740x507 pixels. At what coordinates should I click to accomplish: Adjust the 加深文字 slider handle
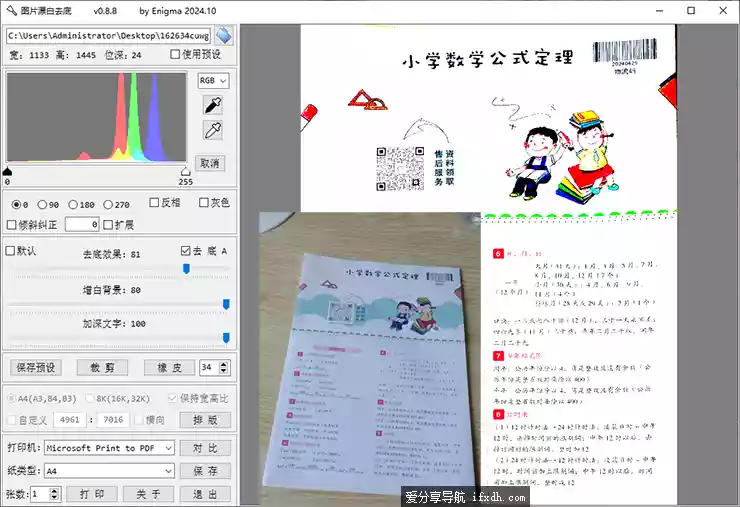(226, 338)
